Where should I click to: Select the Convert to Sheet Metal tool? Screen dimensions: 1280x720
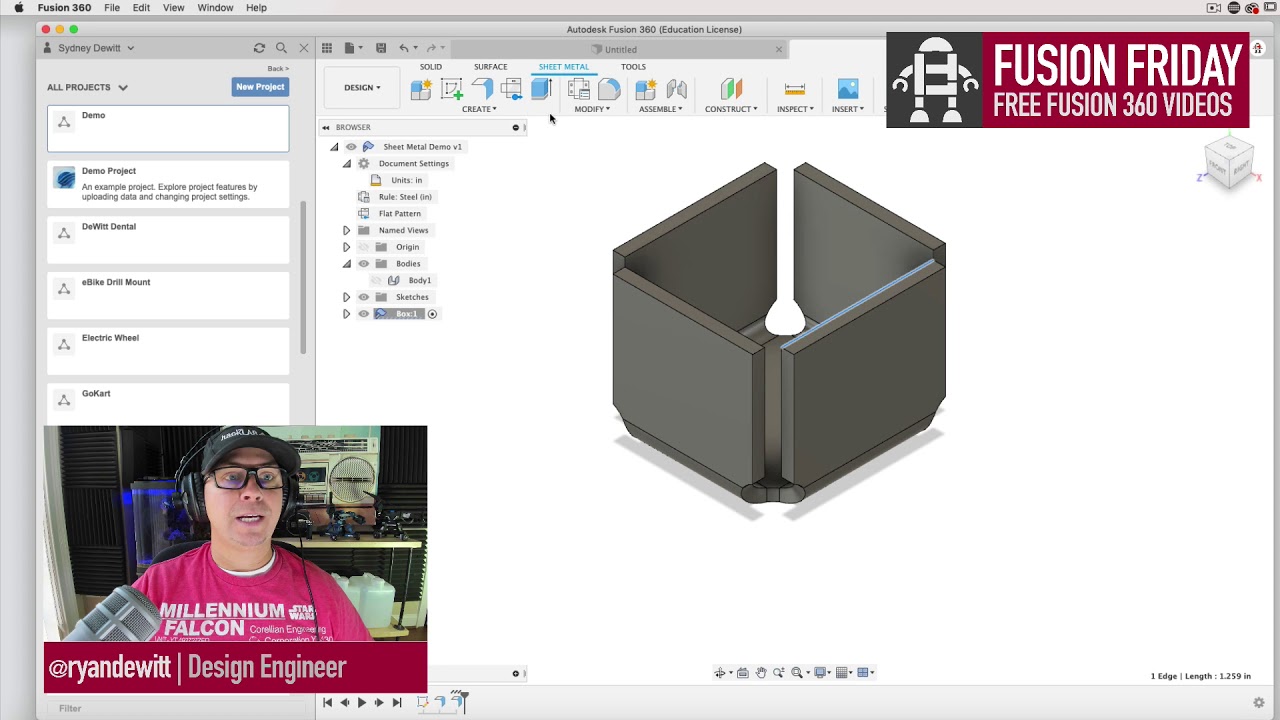tap(541, 90)
